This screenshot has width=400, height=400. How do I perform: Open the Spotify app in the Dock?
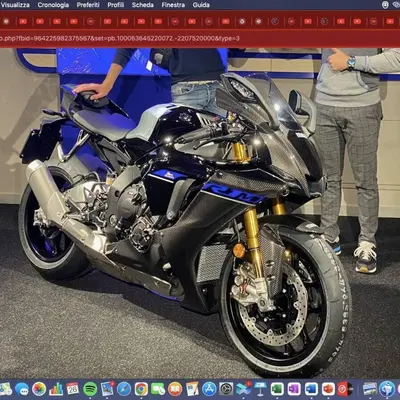point(90,389)
